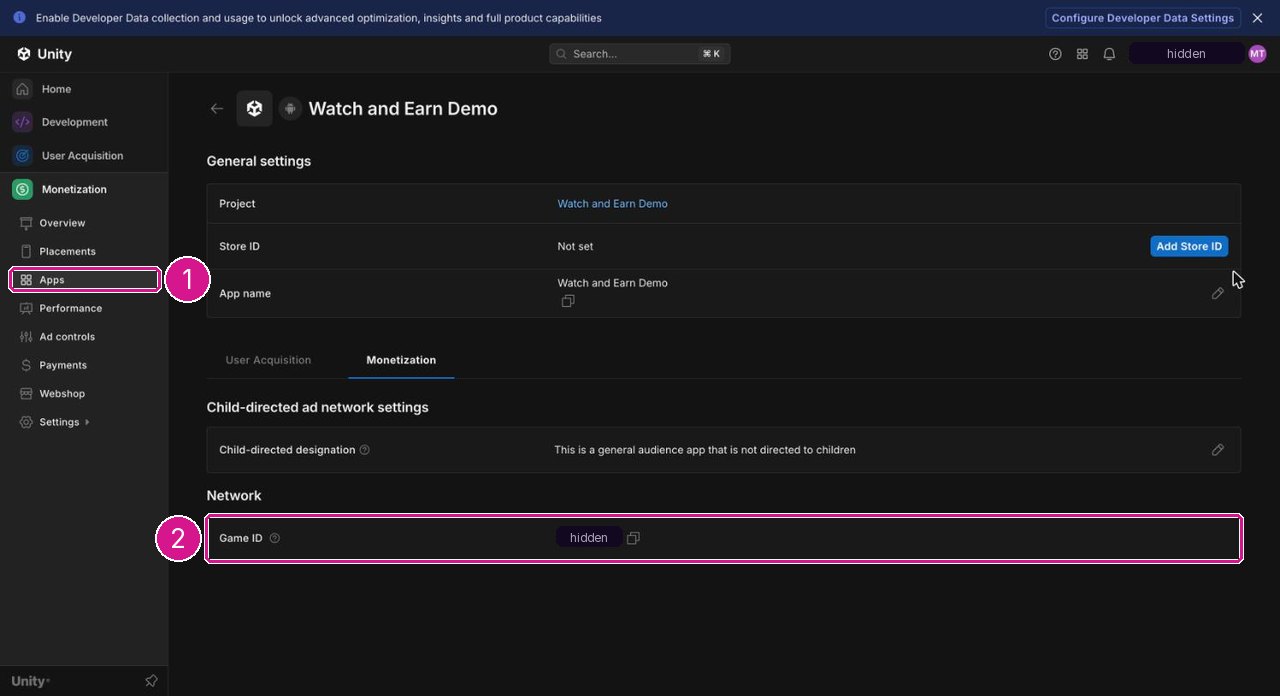Show Child-directed designation help tooltip

(364, 450)
